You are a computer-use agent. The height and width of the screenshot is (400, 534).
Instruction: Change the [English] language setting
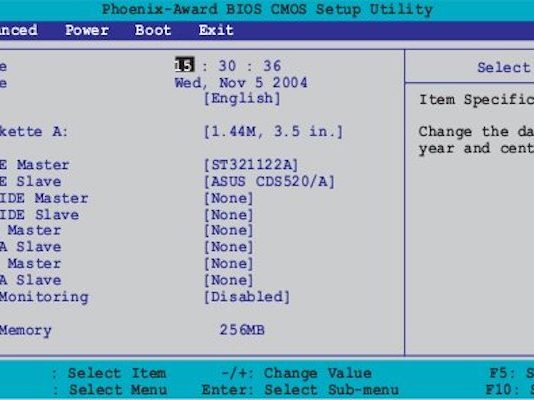point(242,99)
